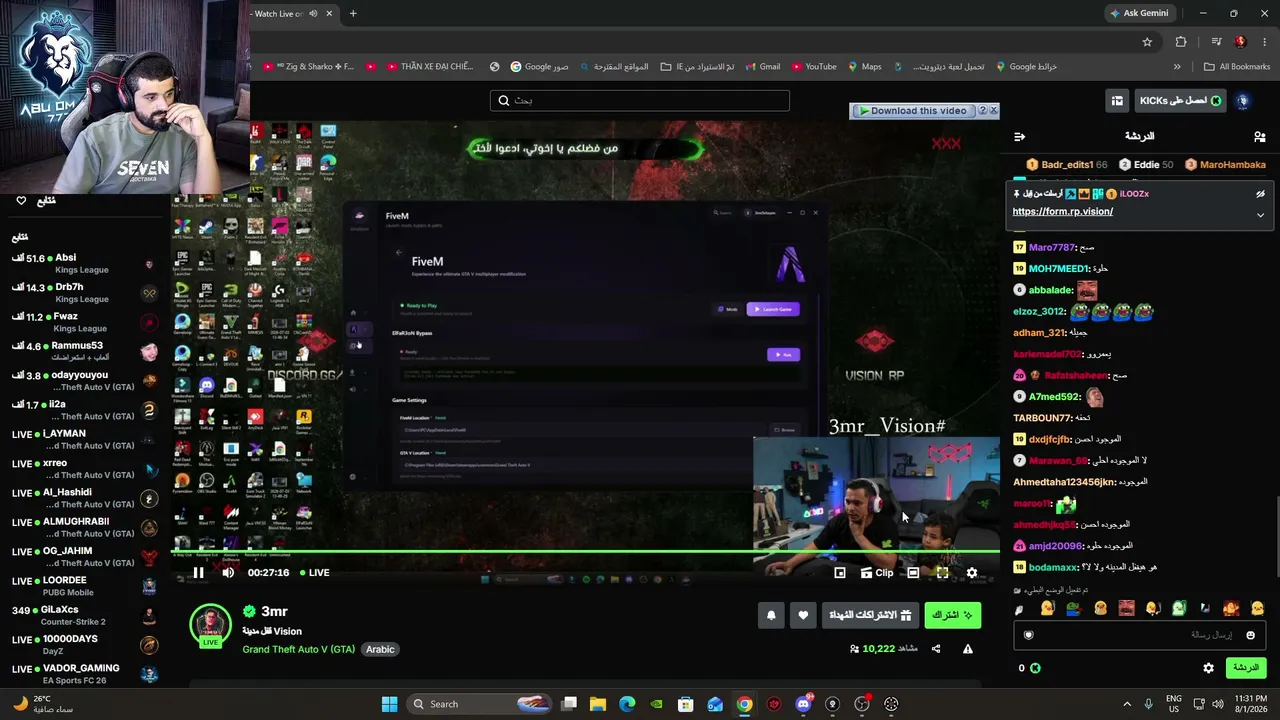Viewport: 1280px width, 720px height.
Task: Collapse the chat panel
Action: click(x=1019, y=136)
